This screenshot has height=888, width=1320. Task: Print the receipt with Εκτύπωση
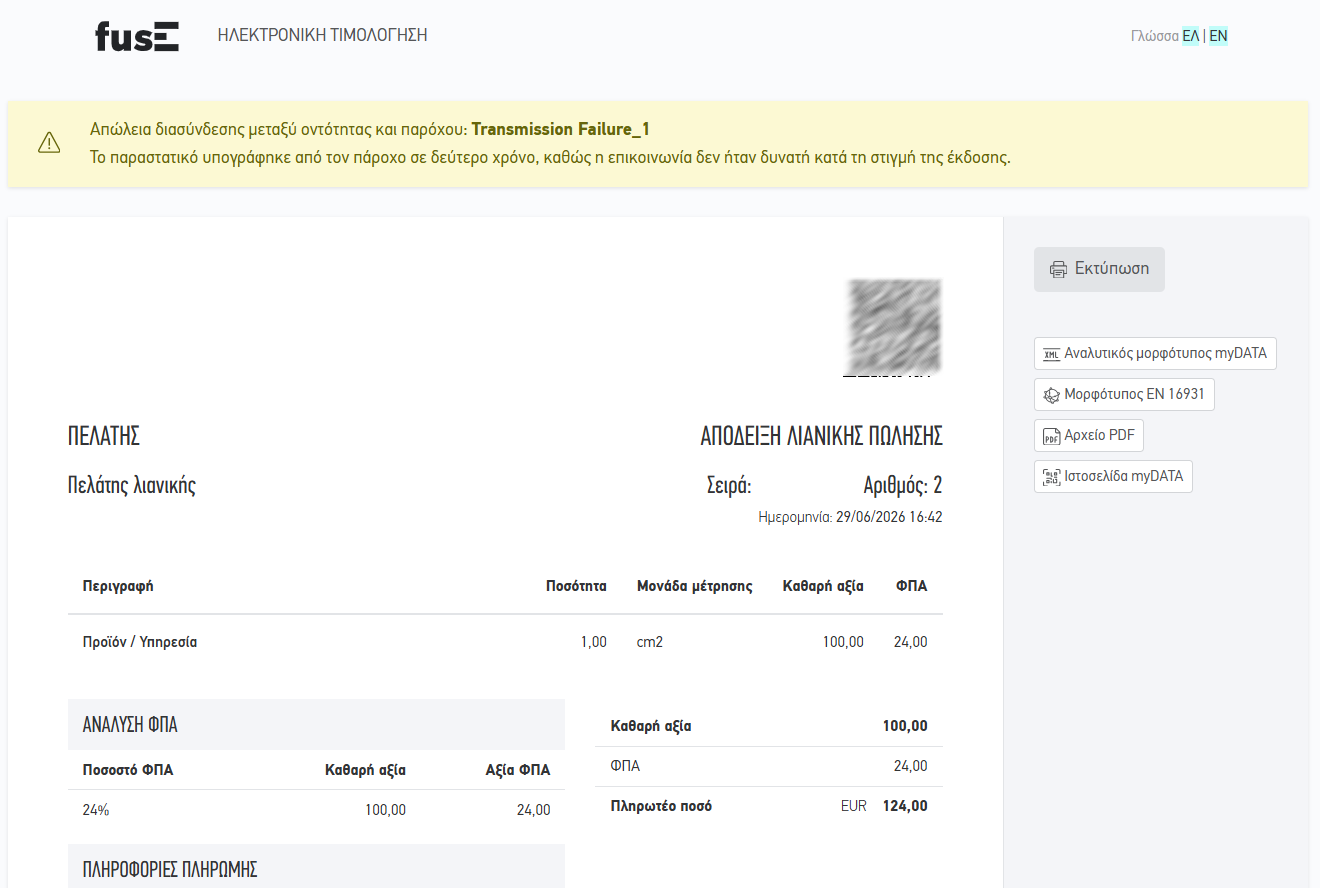[x=1099, y=269]
